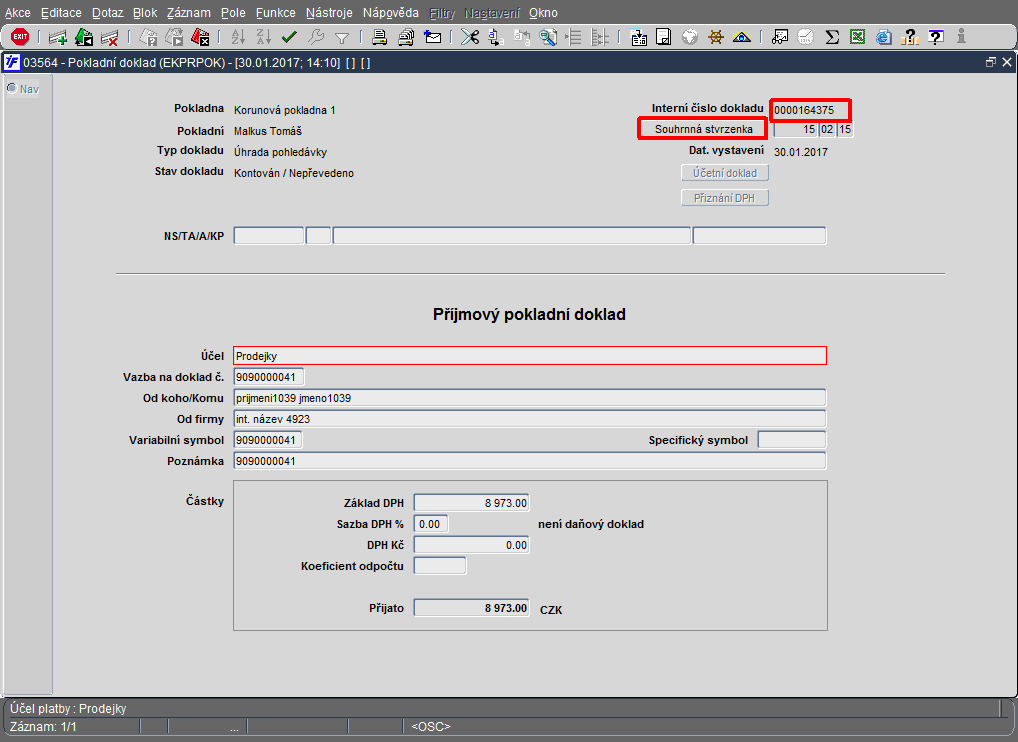Viewport: 1018px width, 742px height.
Task: Click the gray globe icon
Action: [690, 38]
